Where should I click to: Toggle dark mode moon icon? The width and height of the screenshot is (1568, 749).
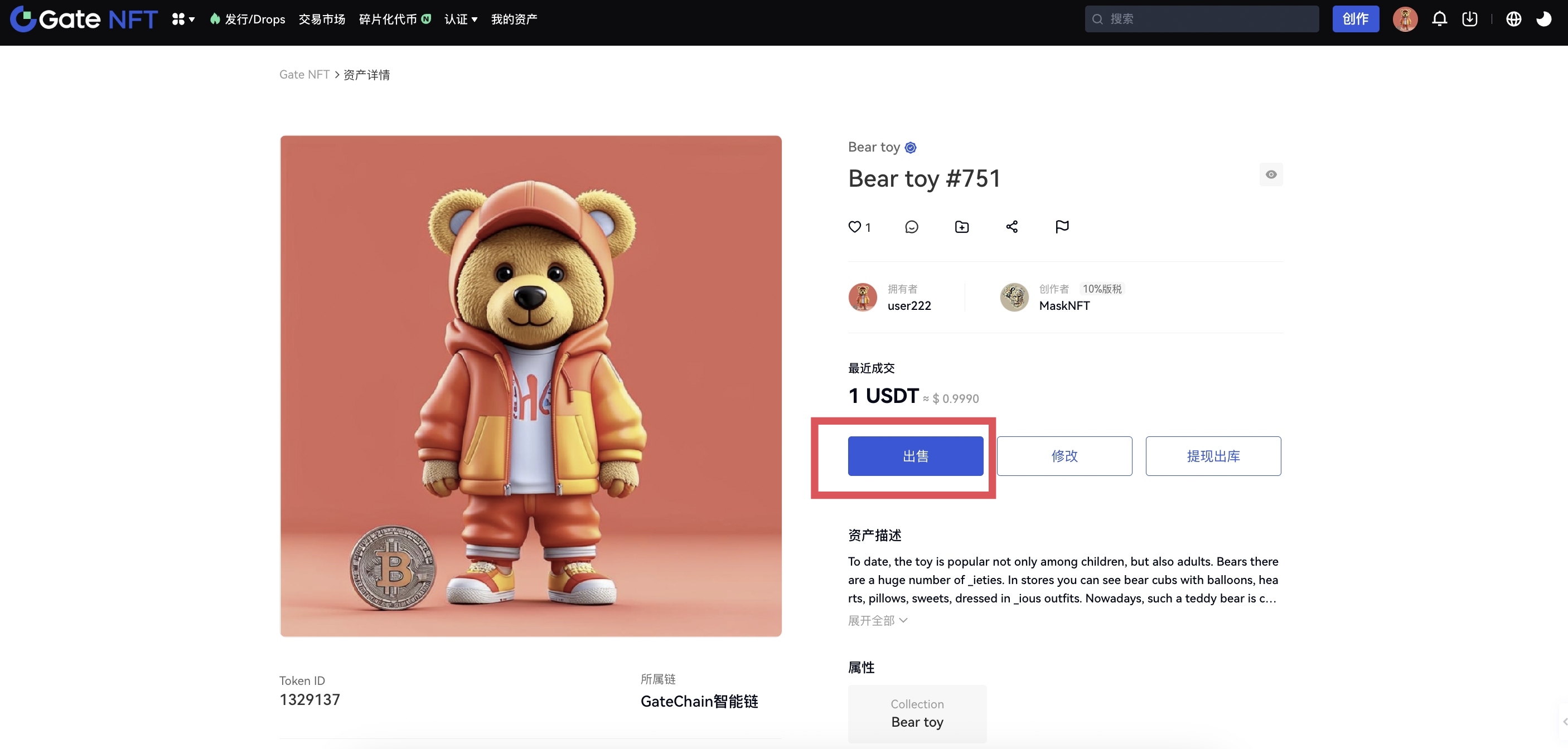tap(1543, 19)
